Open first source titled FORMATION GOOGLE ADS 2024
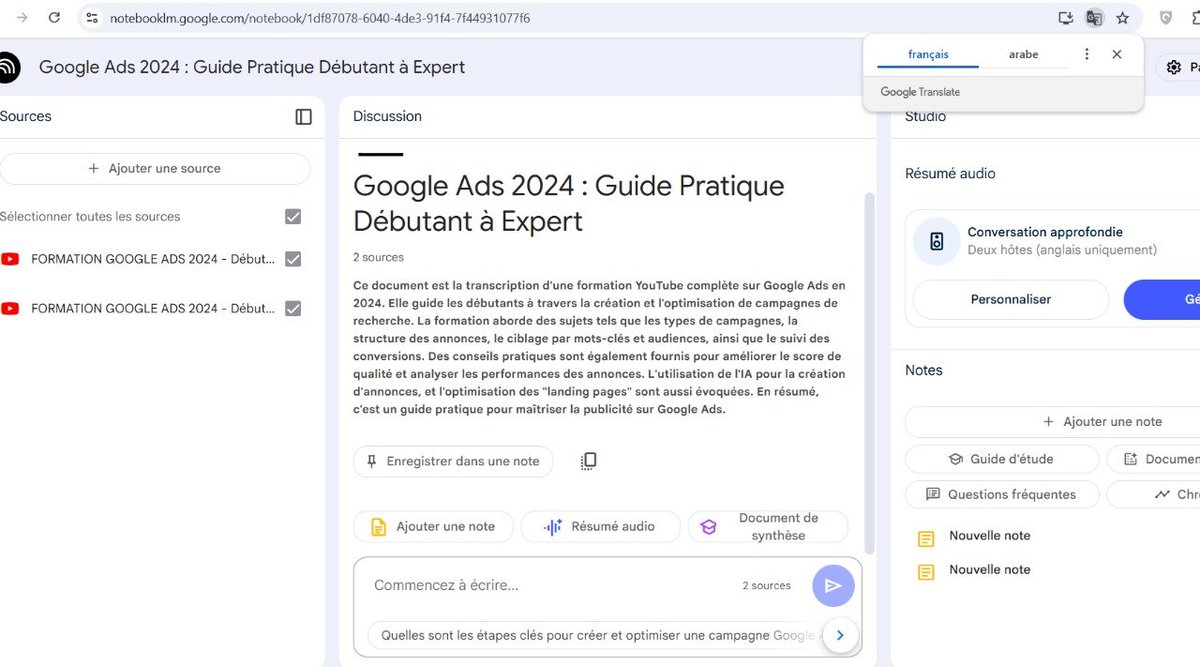 153,259
